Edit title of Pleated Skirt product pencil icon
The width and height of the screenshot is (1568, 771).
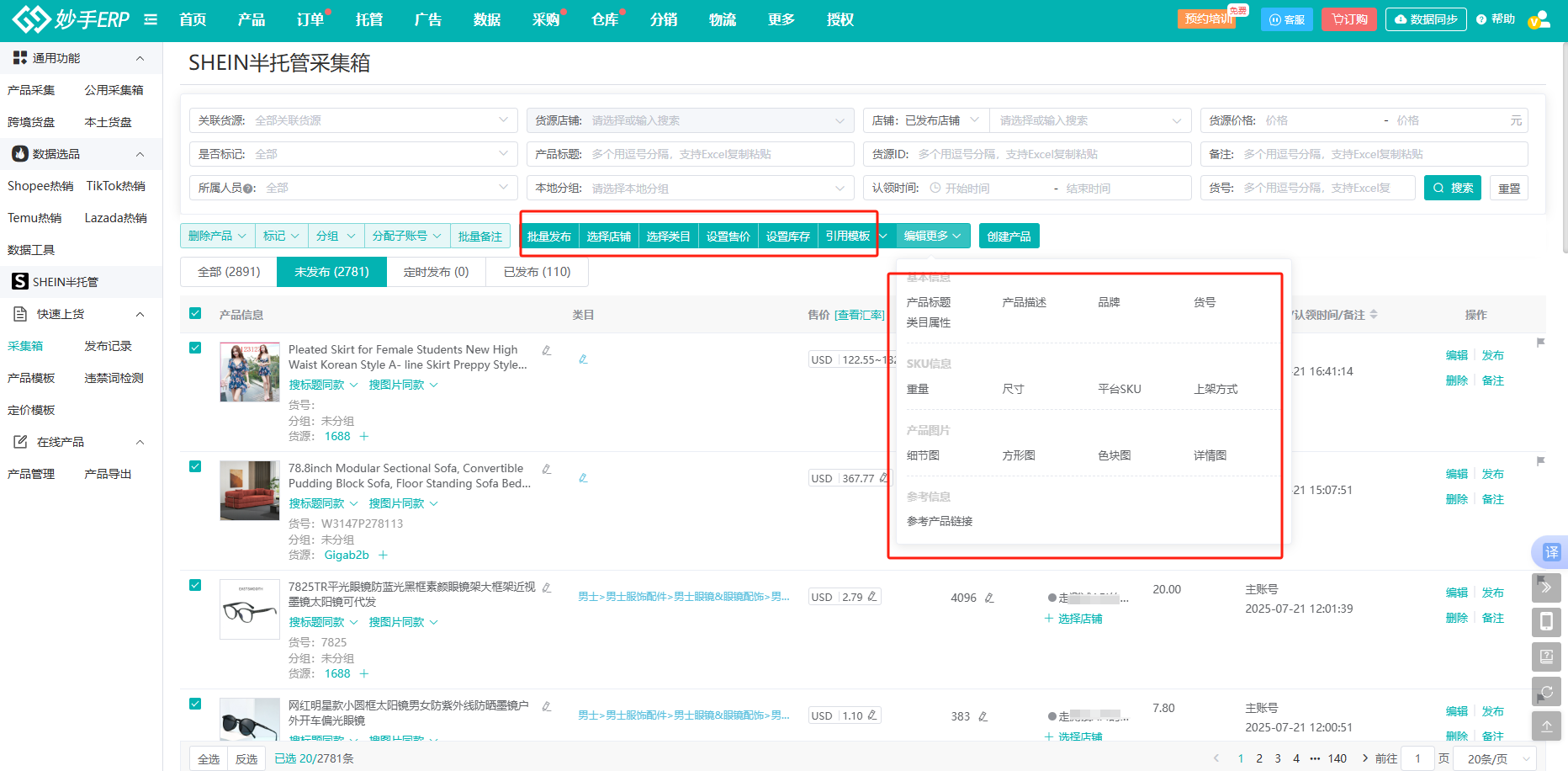[x=547, y=350]
